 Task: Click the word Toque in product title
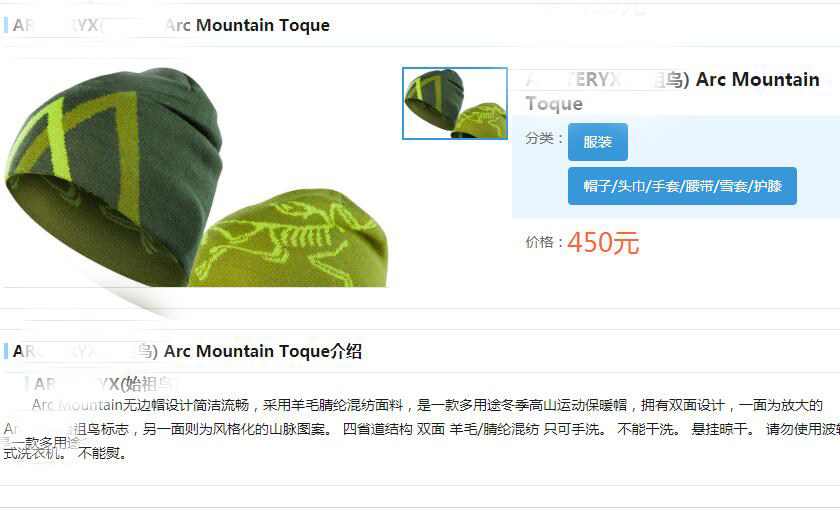tap(554, 103)
